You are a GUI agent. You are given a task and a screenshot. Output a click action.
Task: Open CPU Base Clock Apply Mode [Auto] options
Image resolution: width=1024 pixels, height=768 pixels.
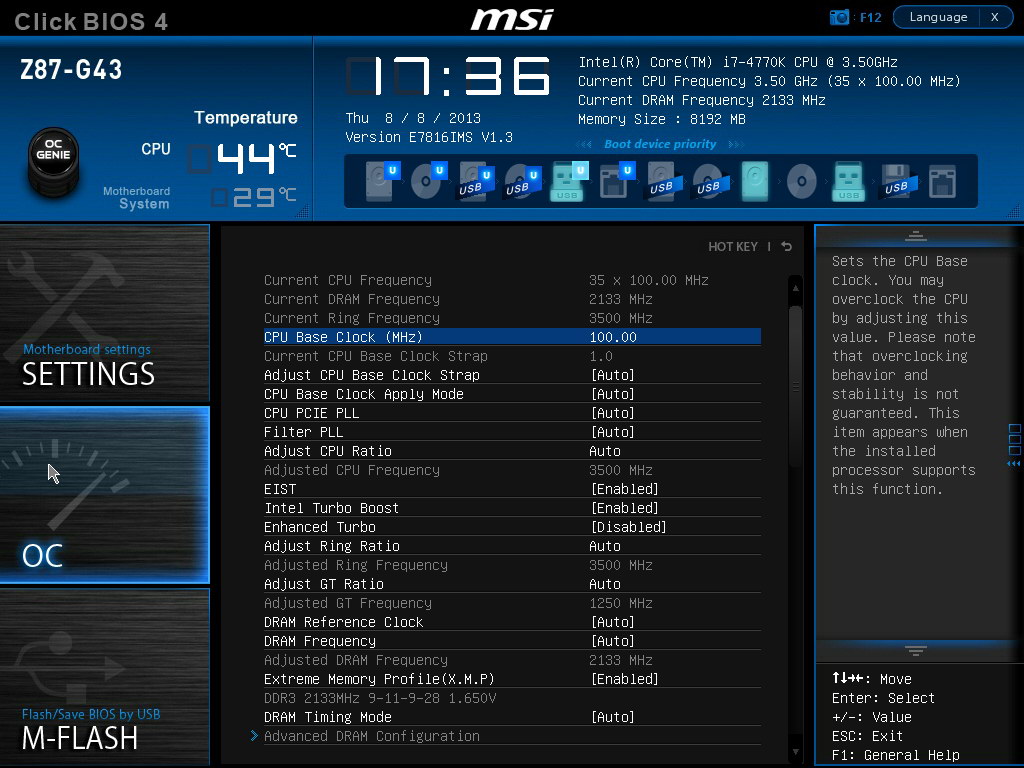[613, 394]
